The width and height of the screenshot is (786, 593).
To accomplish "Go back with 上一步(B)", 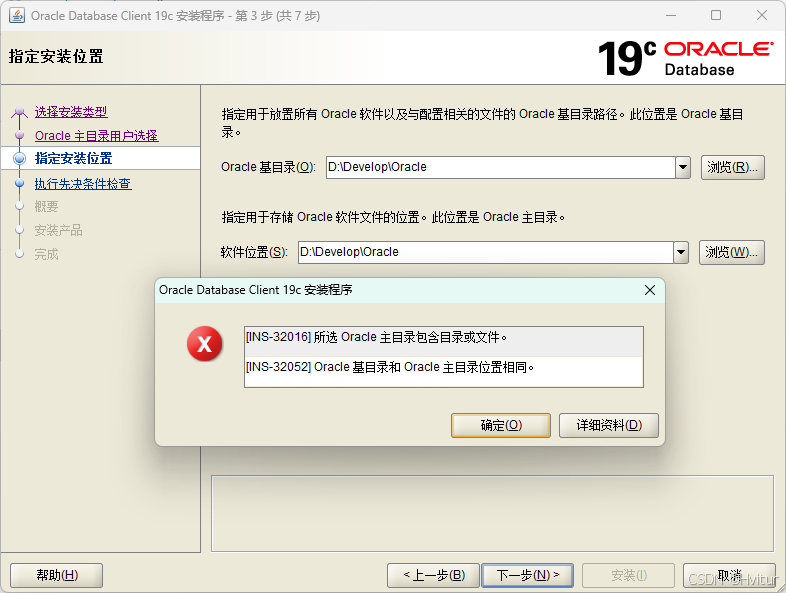I will (434, 575).
